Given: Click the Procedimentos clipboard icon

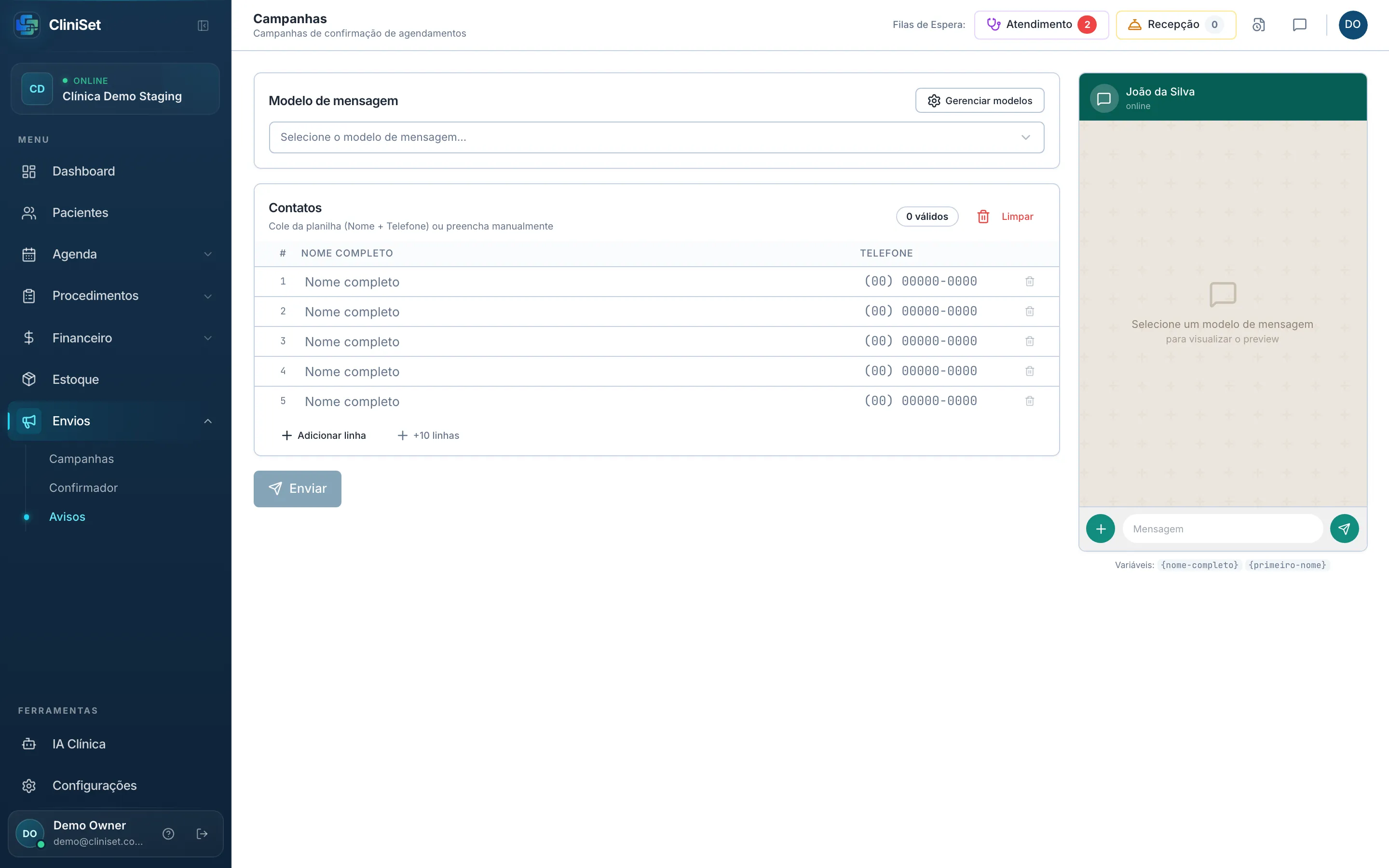Looking at the screenshot, I should pos(29,296).
